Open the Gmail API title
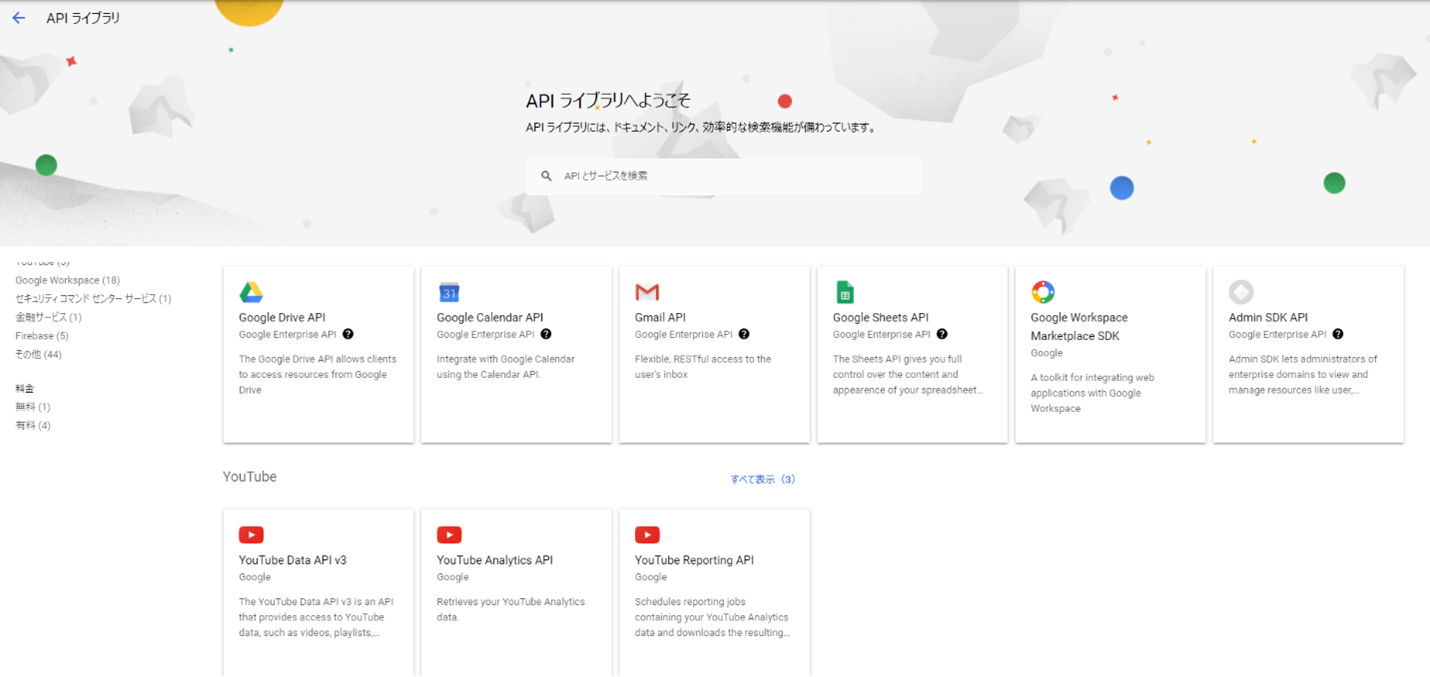Viewport: 1430px width, 677px height. [660, 318]
